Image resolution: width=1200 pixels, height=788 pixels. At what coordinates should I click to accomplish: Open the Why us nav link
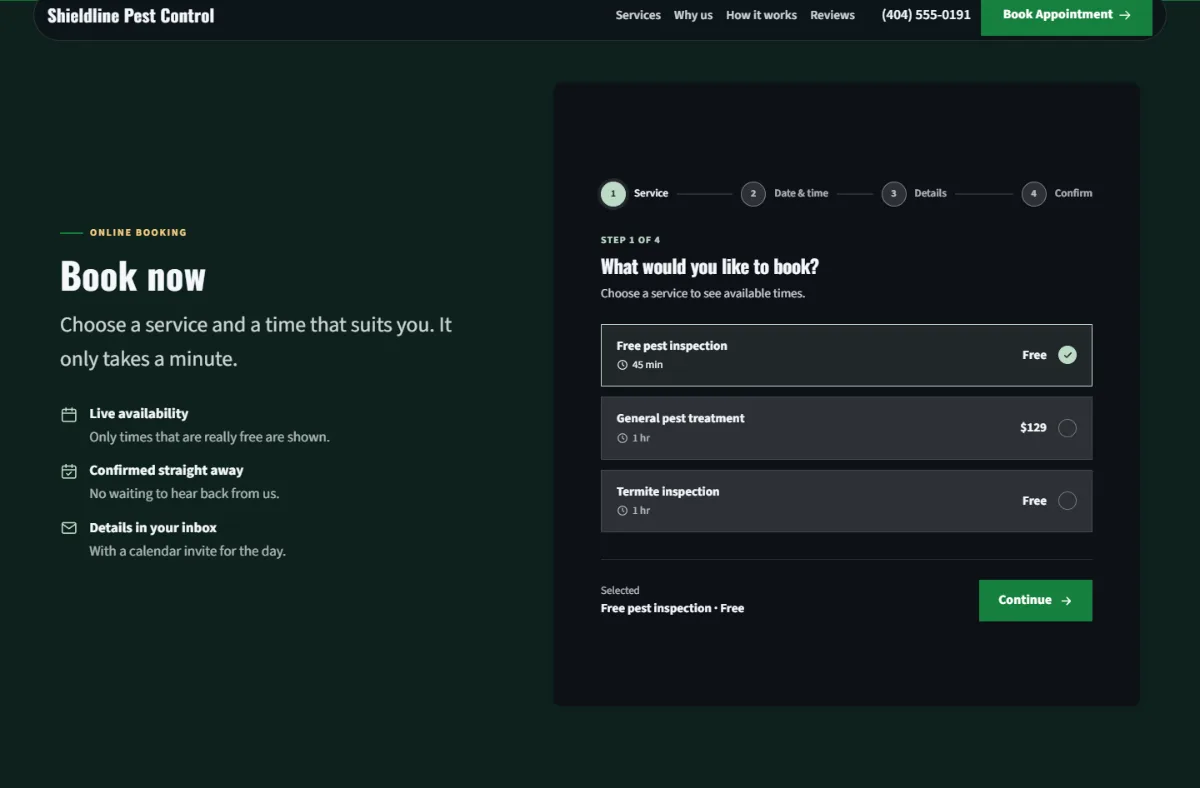click(x=693, y=15)
